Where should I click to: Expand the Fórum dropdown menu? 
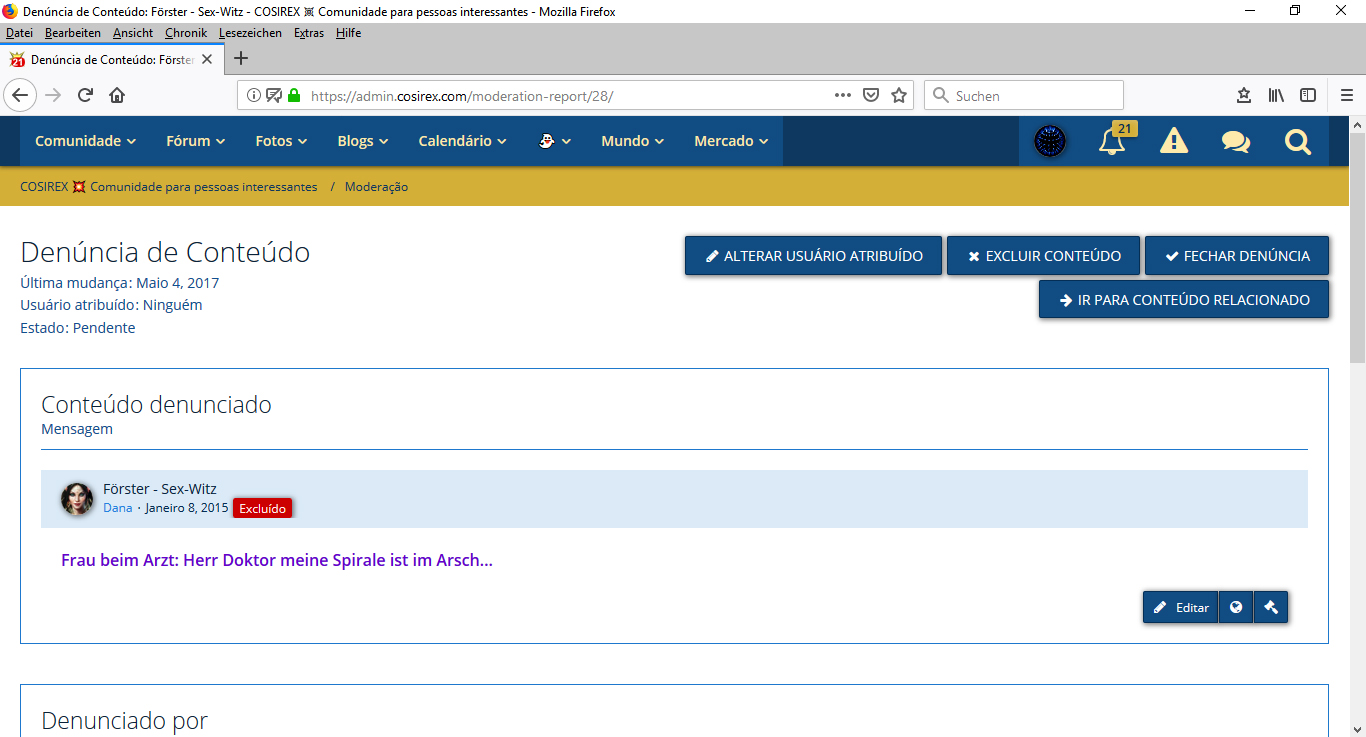[x=195, y=141]
